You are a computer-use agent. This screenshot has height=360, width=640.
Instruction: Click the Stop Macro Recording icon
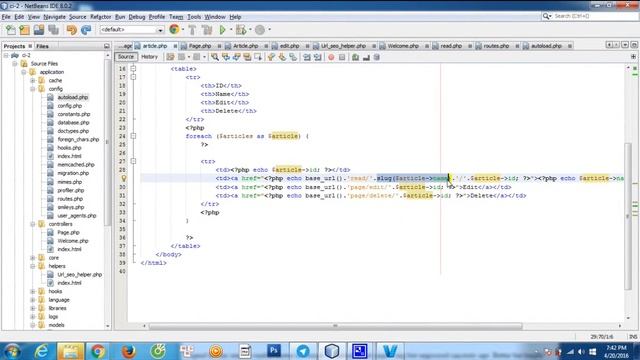(x=342, y=57)
